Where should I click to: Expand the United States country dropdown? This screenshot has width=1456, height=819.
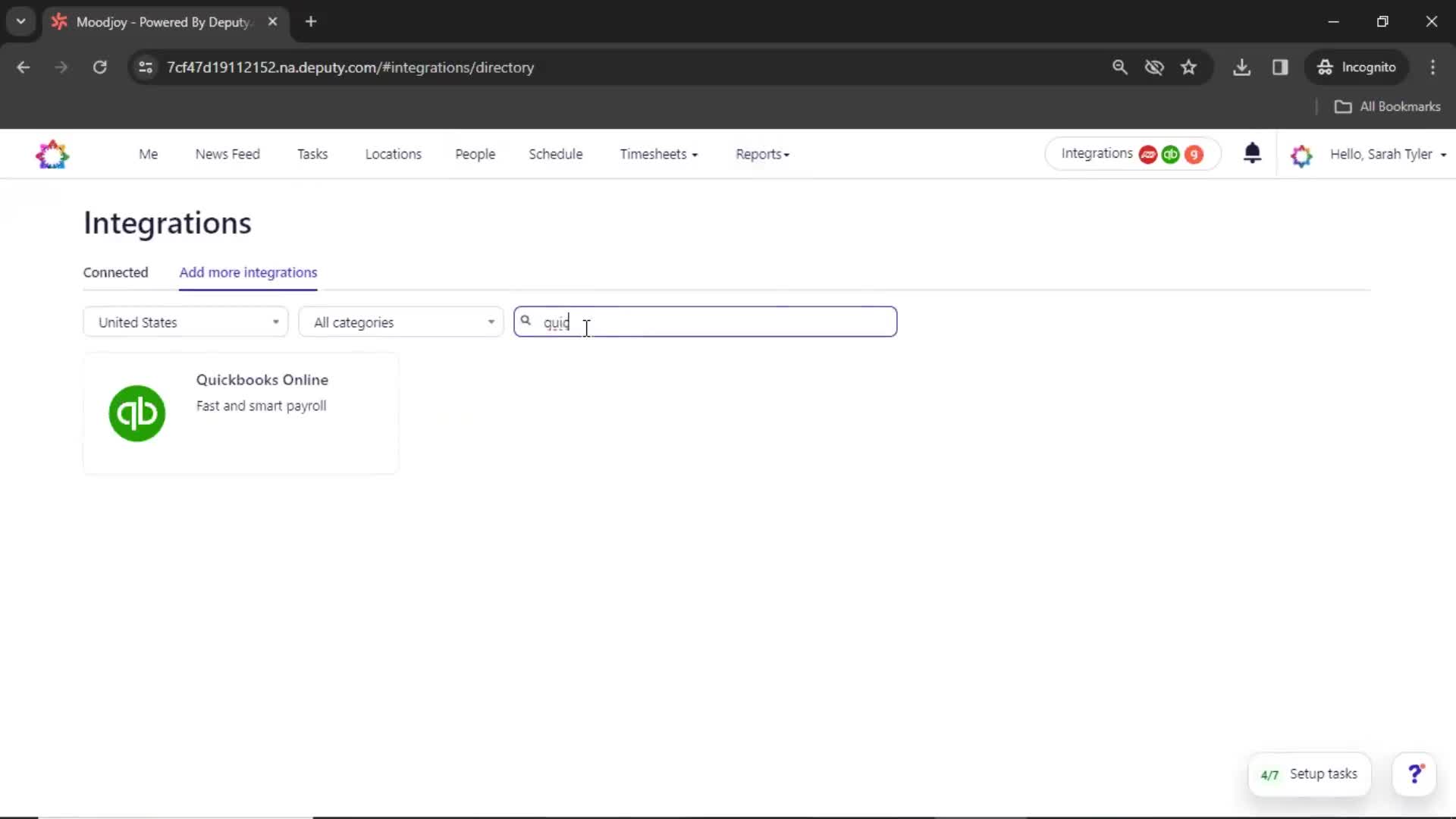(x=186, y=322)
